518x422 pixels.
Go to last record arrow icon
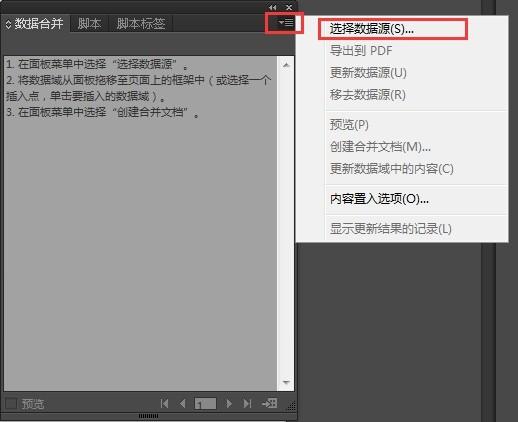click(x=247, y=404)
